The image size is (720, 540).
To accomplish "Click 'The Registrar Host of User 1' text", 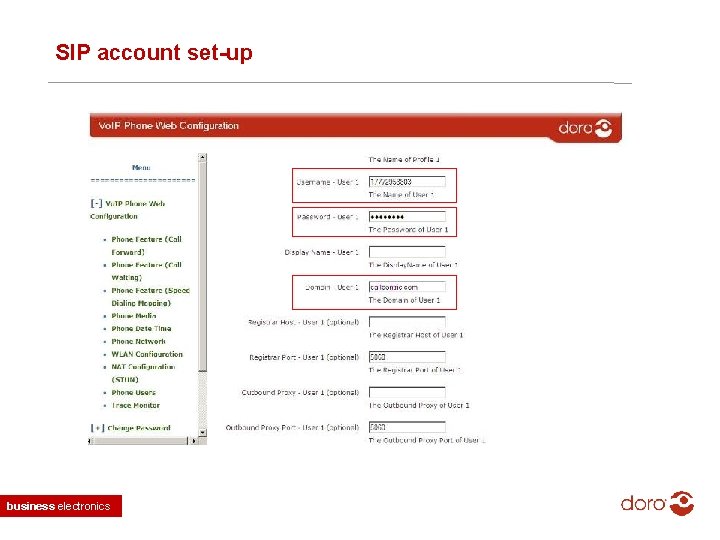I will 416,335.
